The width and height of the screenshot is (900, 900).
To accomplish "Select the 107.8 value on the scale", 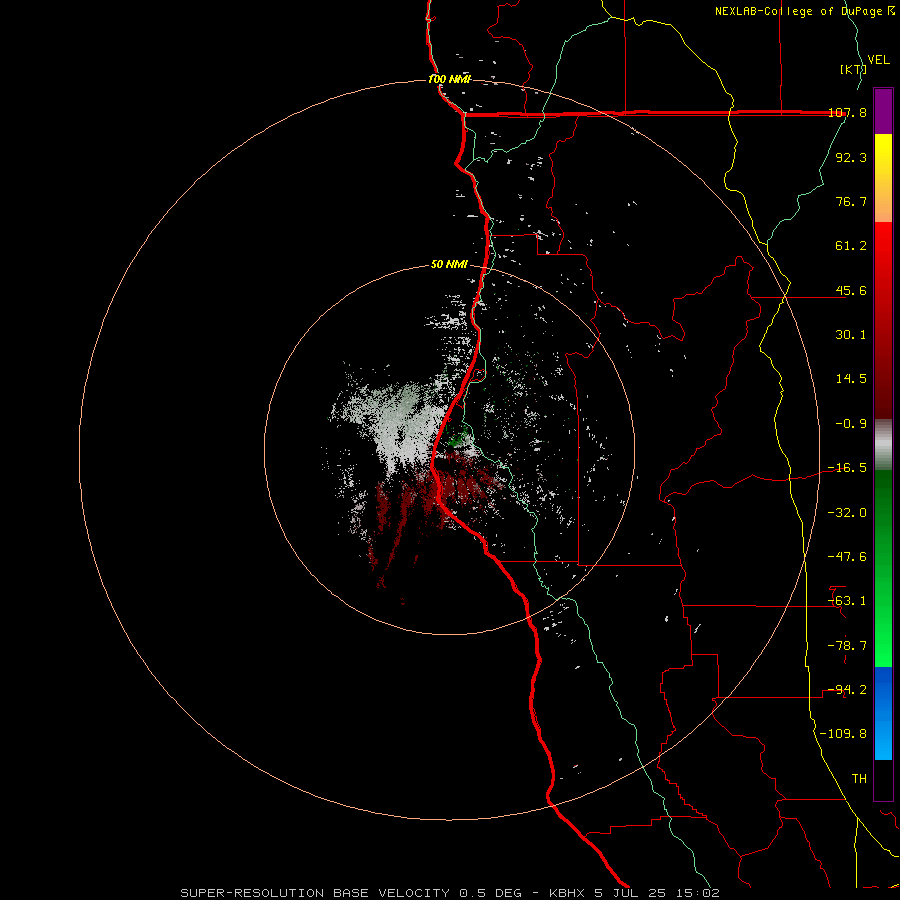I will [847, 112].
